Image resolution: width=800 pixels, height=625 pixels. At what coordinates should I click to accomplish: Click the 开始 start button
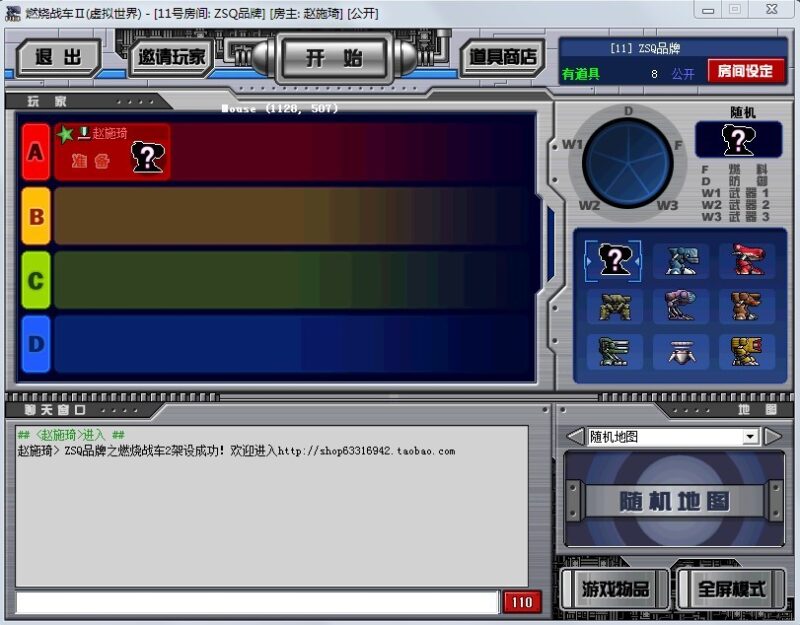tap(334, 57)
